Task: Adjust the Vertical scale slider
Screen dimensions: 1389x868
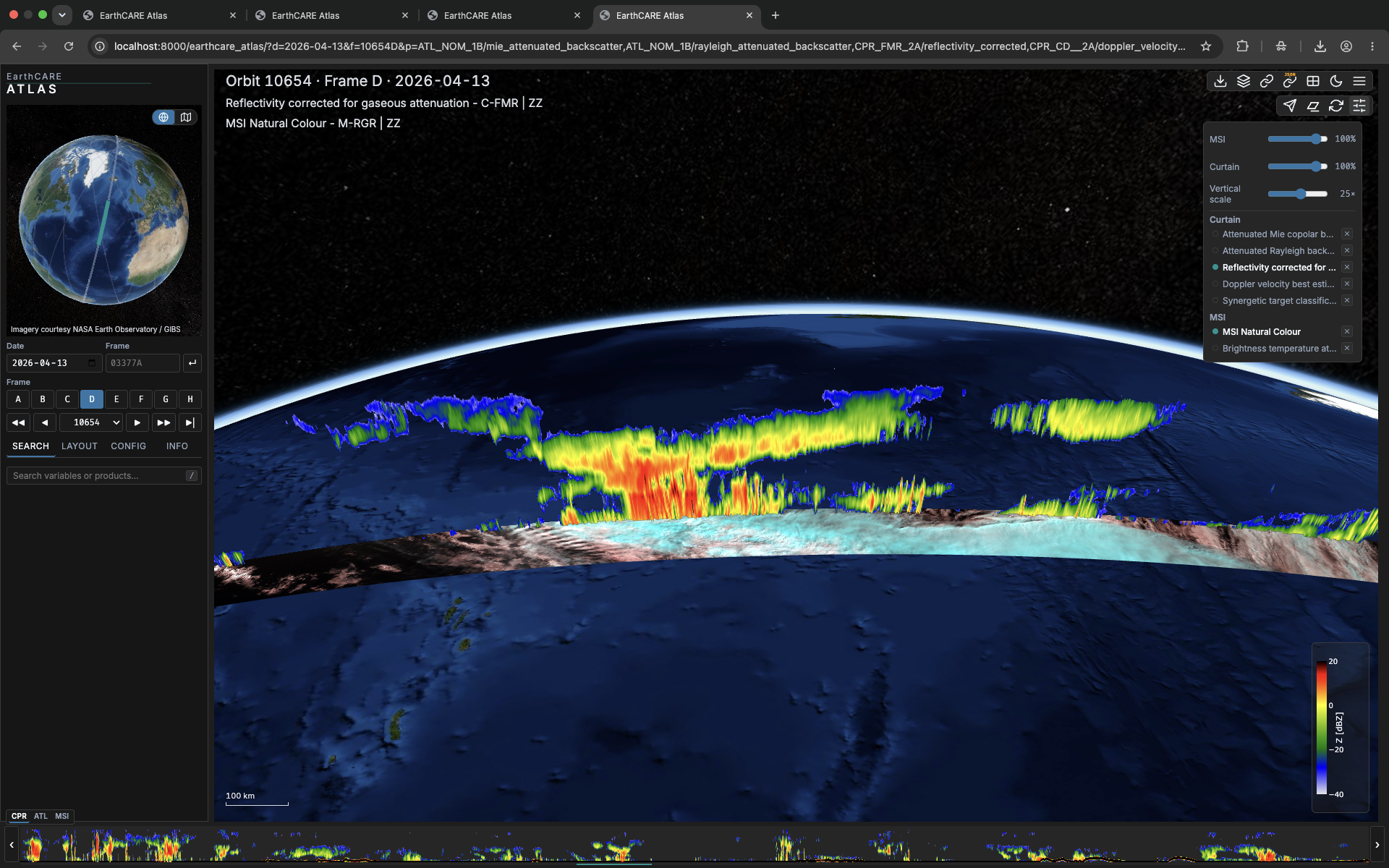Action: (1298, 194)
